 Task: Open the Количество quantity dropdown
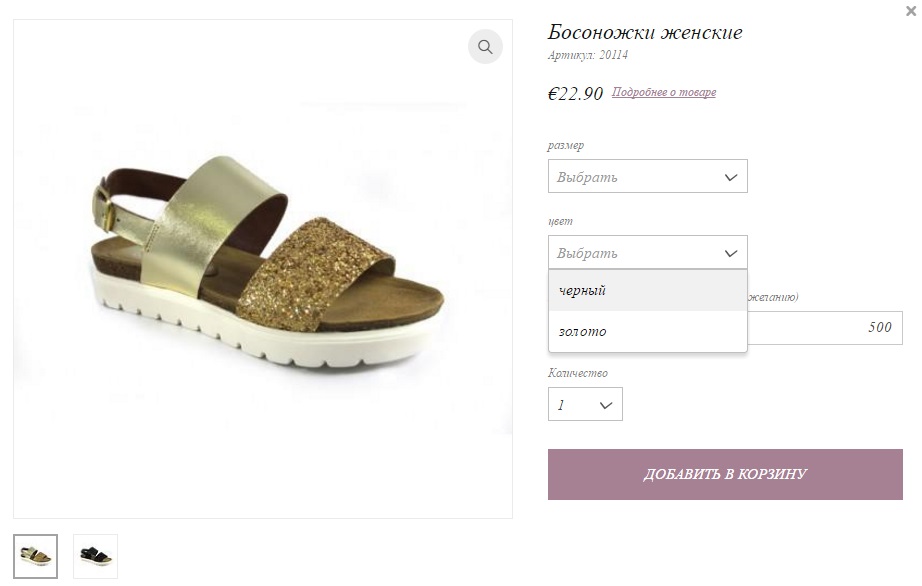(585, 404)
